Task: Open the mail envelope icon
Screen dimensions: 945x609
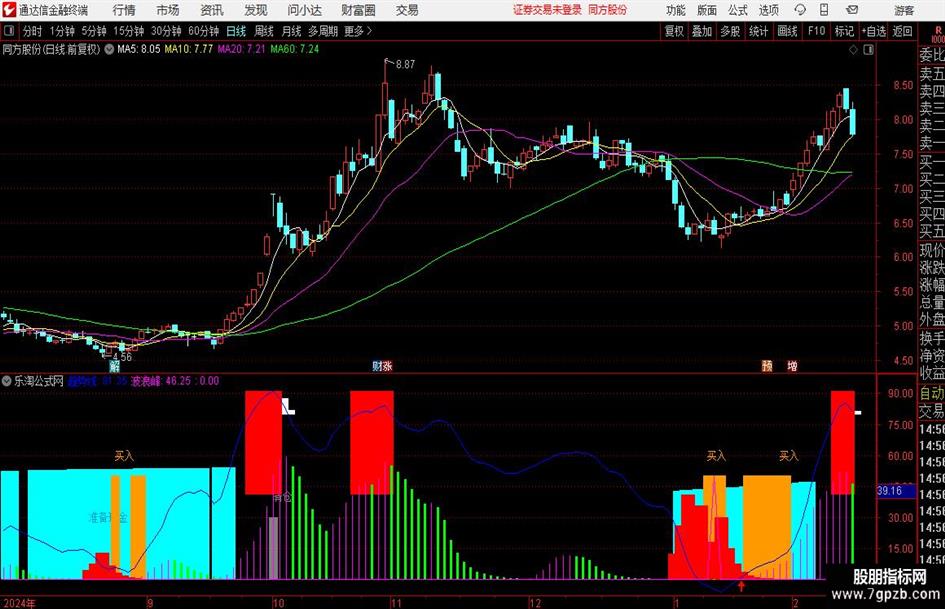Action: click(x=852, y=10)
